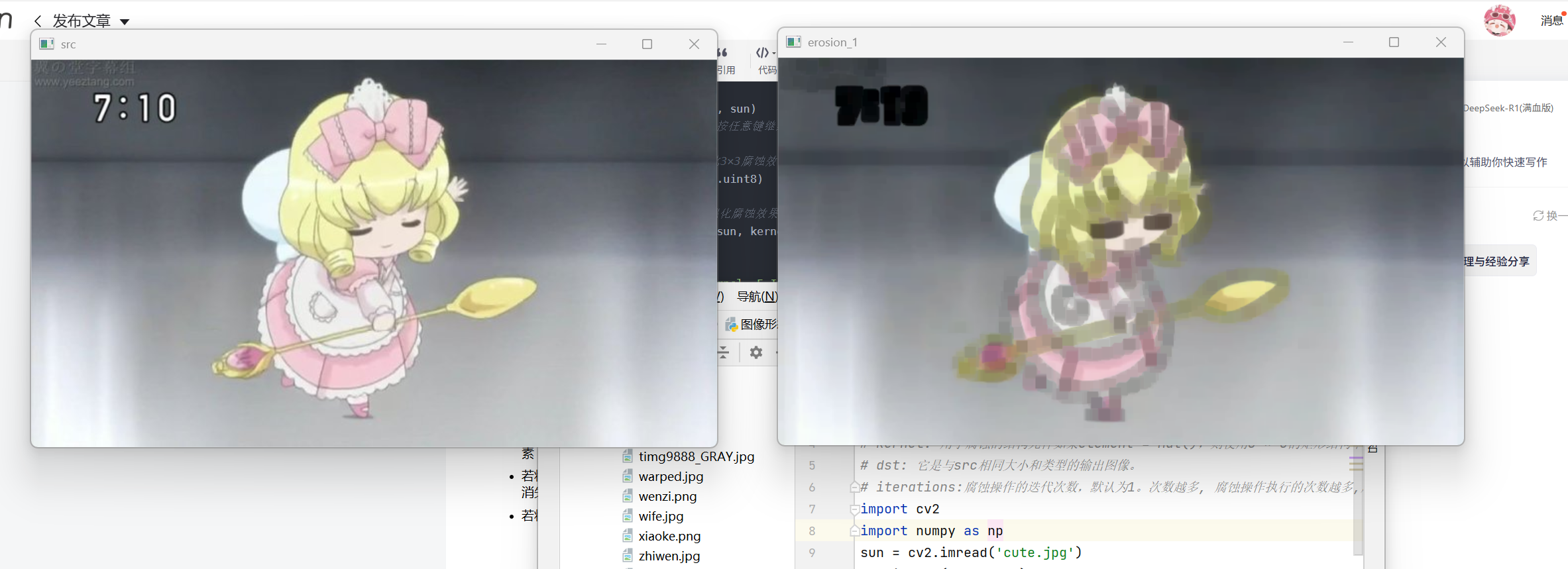
Task: Click the image file icon of zhiwen.jpg
Action: (x=628, y=556)
